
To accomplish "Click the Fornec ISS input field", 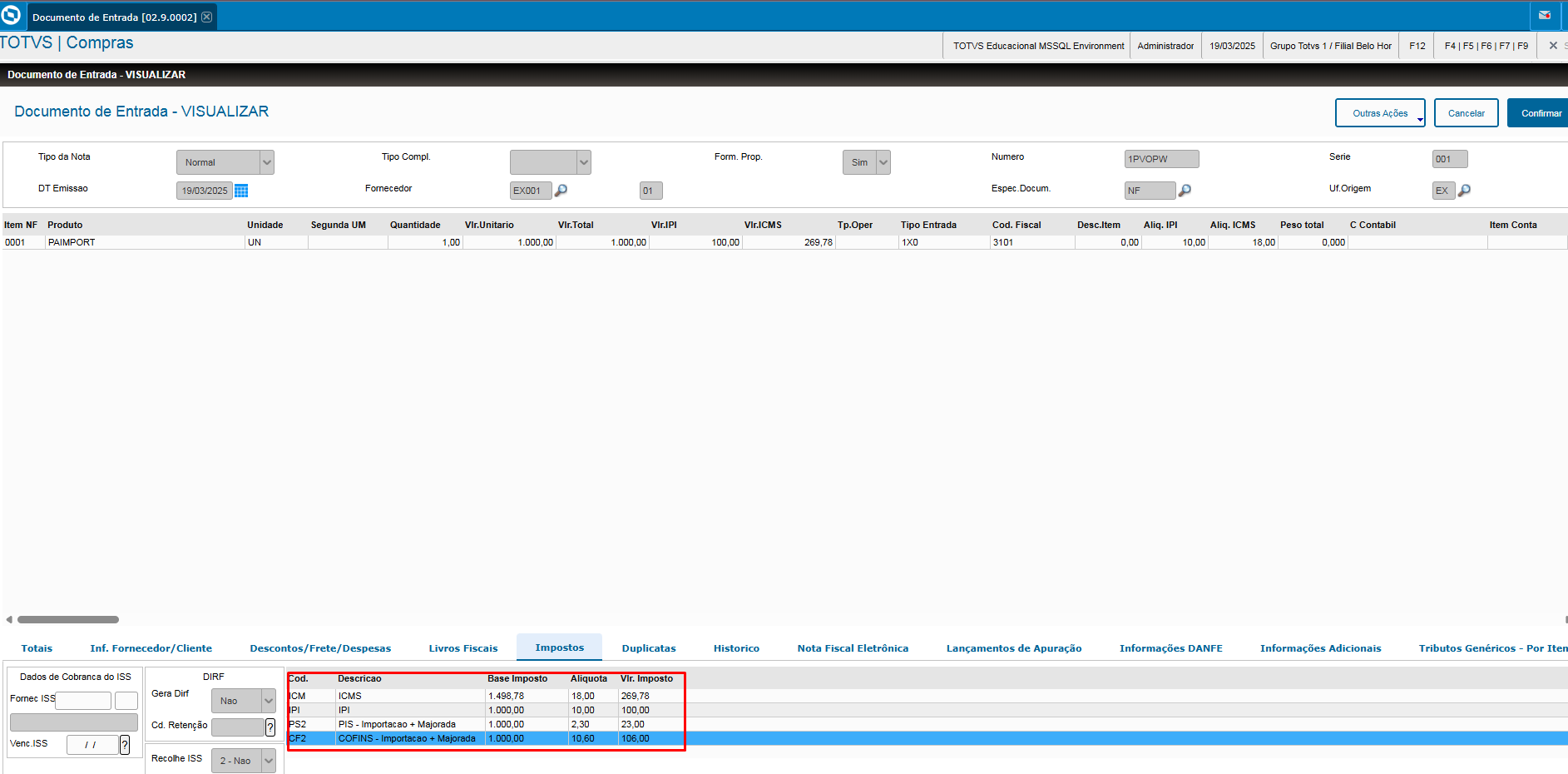I will coord(83,701).
